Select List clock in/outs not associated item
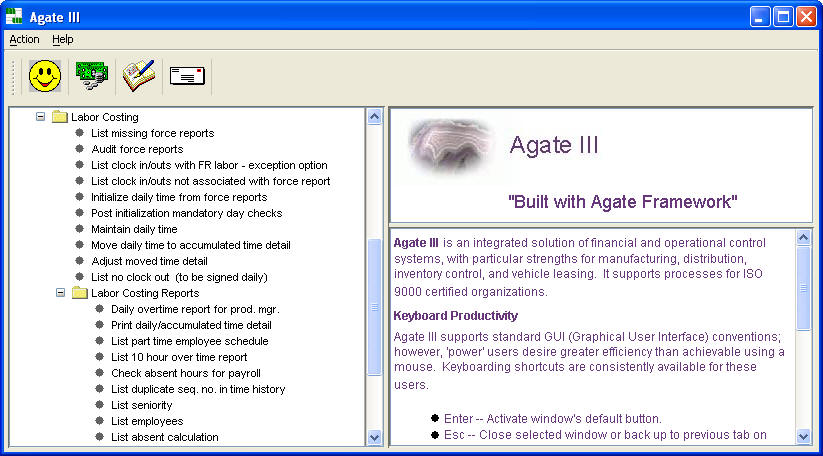This screenshot has height=456, width=823. click(x=210, y=181)
